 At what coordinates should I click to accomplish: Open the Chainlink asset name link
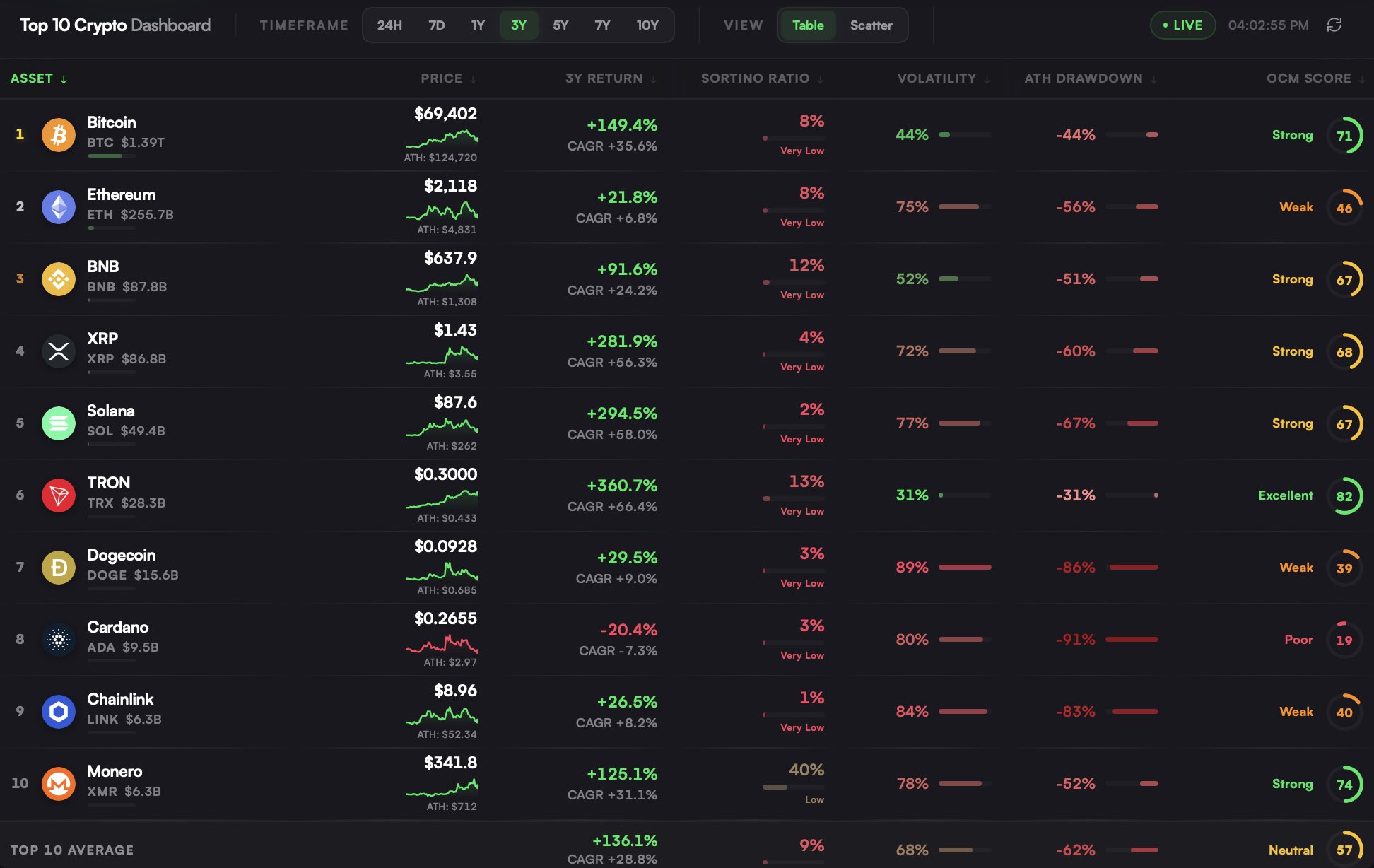(x=120, y=699)
